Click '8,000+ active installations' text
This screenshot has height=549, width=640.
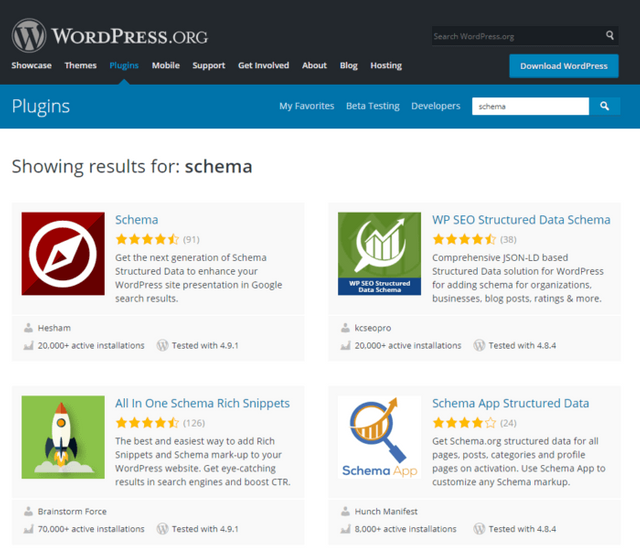(x=405, y=529)
